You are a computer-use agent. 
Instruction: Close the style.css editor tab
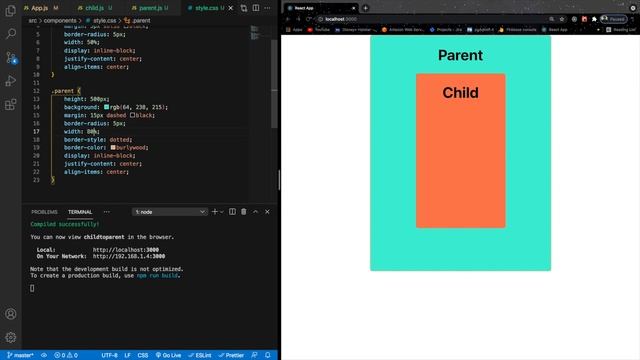coord(231,8)
